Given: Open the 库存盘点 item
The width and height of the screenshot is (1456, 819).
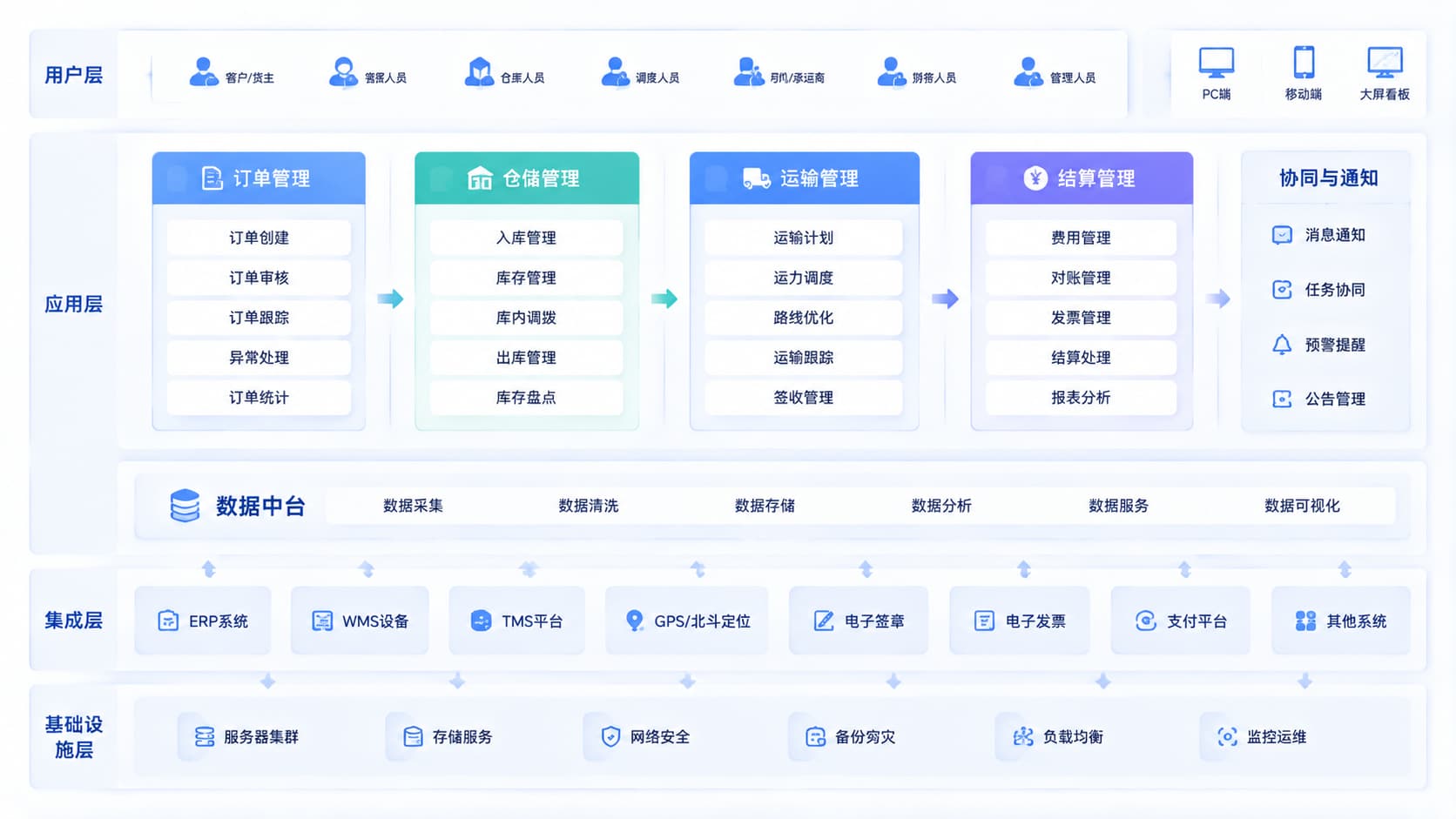Looking at the screenshot, I should pyautogui.click(x=526, y=398).
